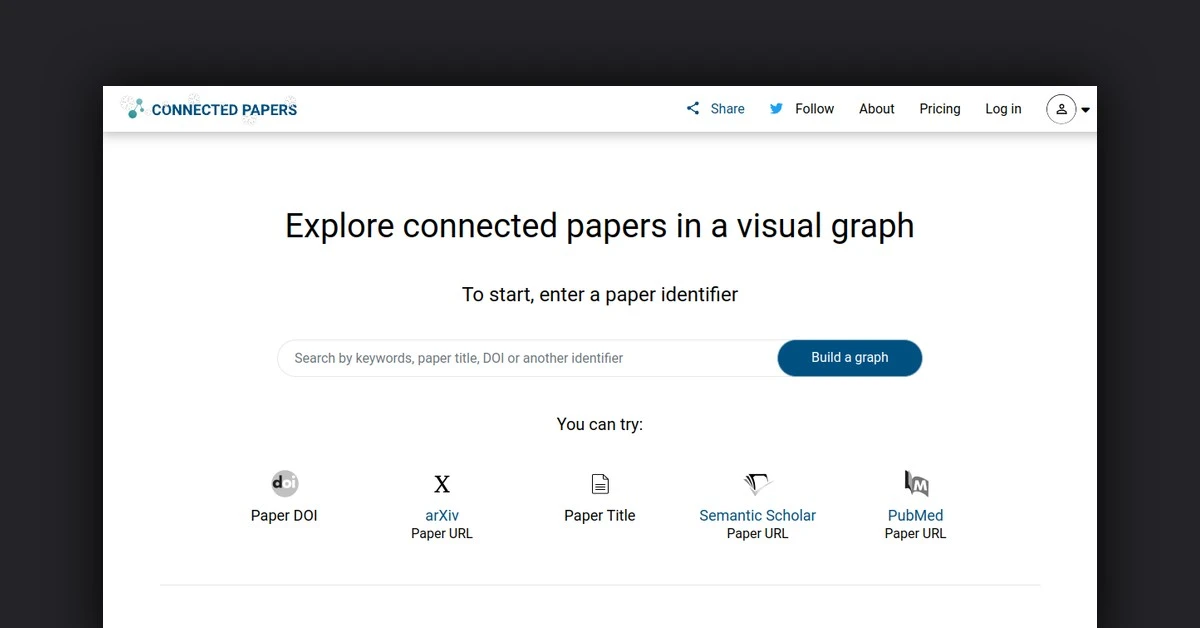The image size is (1200, 628).
Task: Open the Pricing page
Action: [x=939, y=108]
